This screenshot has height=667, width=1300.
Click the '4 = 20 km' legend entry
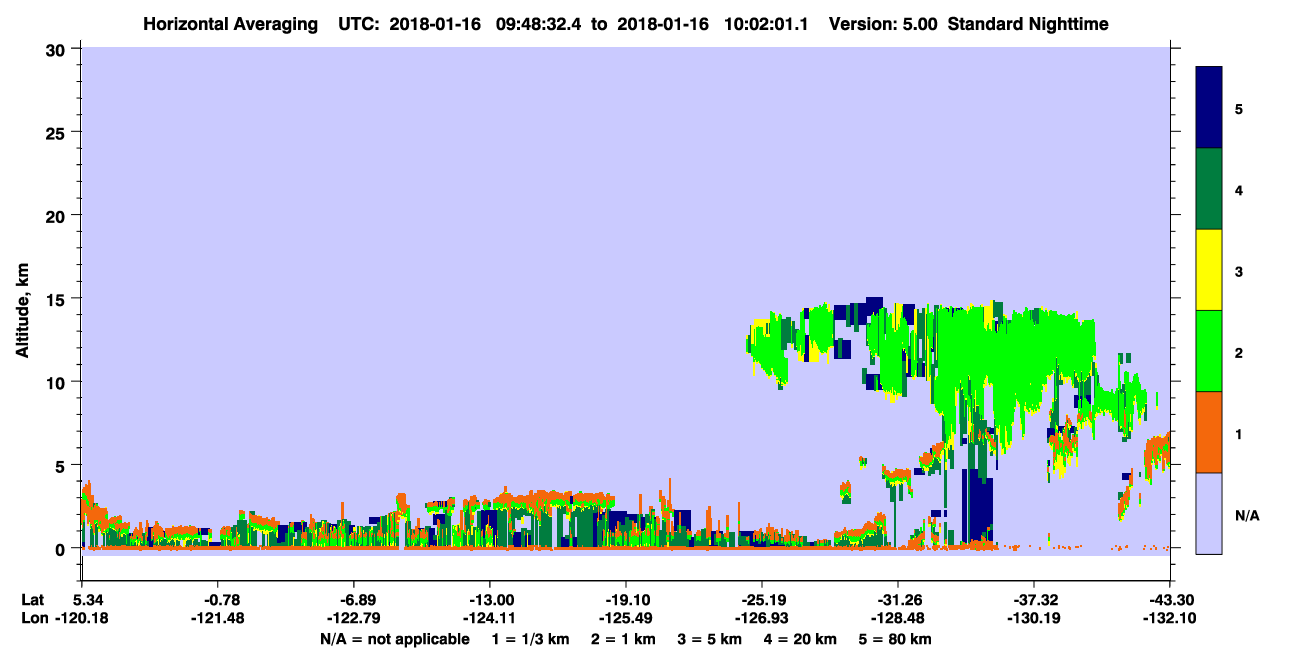(799, 639)
